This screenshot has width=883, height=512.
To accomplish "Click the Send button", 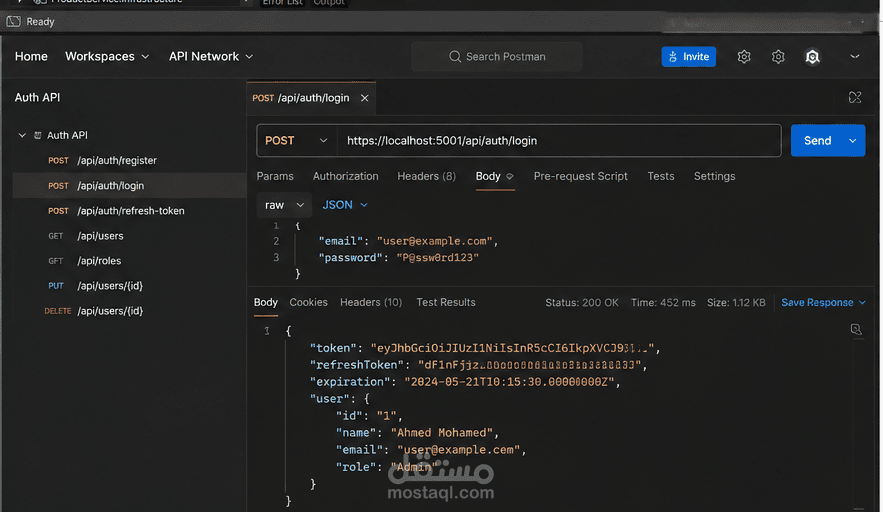I will pyautogui.click(x=817, y=140).
